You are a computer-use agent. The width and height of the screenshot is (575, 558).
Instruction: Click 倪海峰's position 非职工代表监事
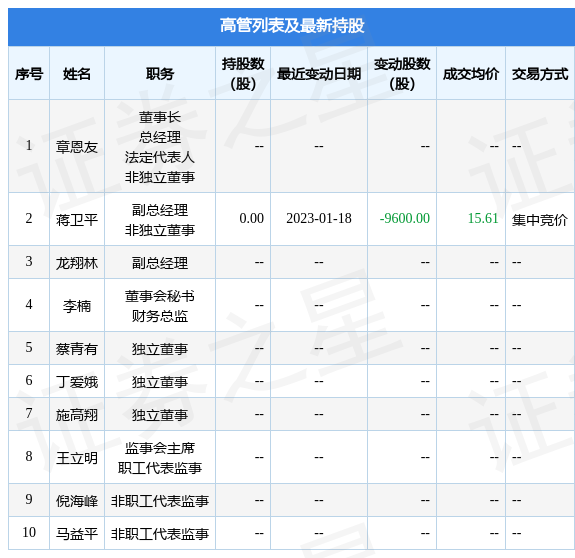click(160, 501)
